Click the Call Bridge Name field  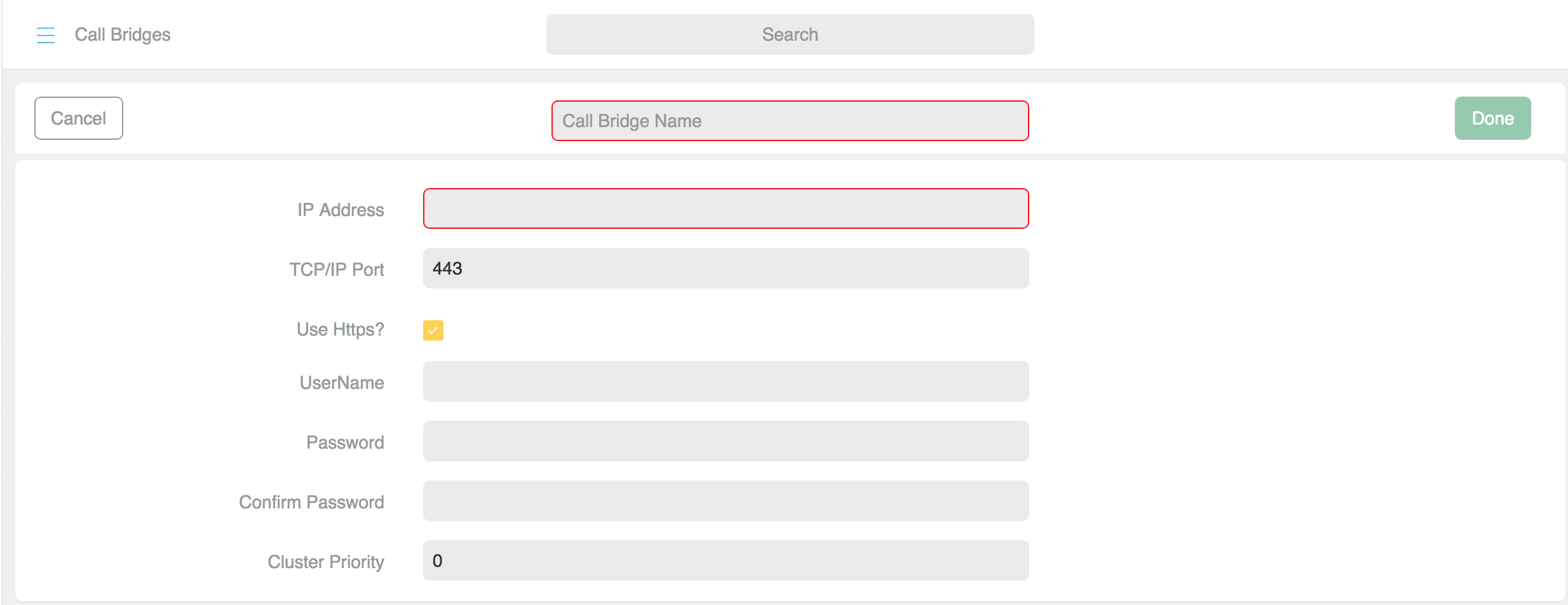790,121
